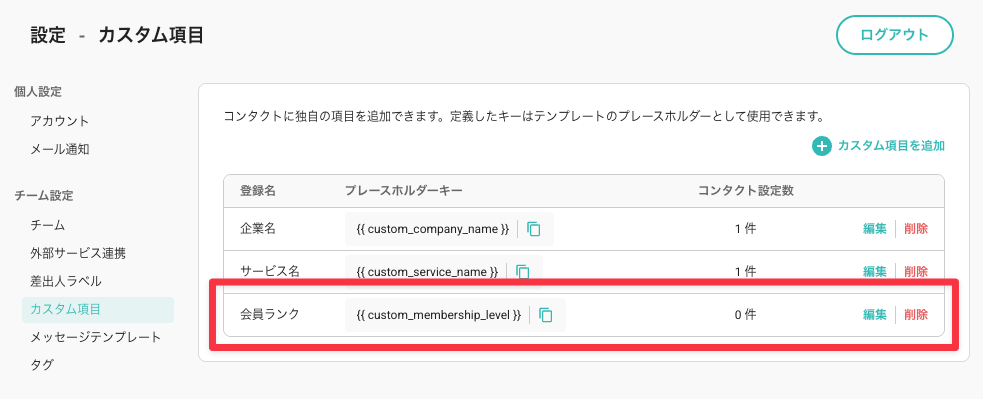
Task: Delete the 企業名 custom item
Action: [916, 229]
